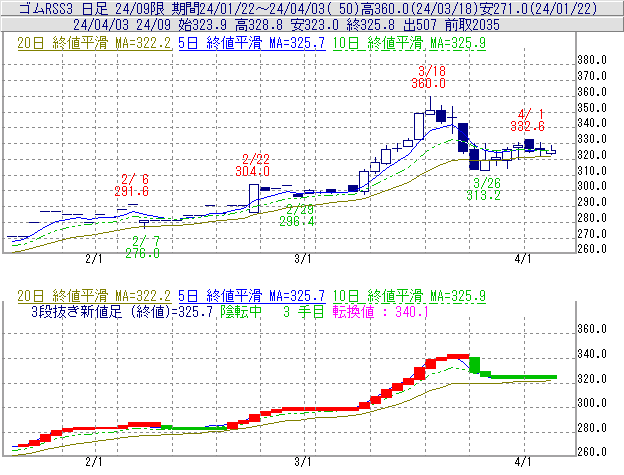Click lower chart '20日 終値平滑 MA=322.2' legend

pyautogui.click(x=94, y=296)
